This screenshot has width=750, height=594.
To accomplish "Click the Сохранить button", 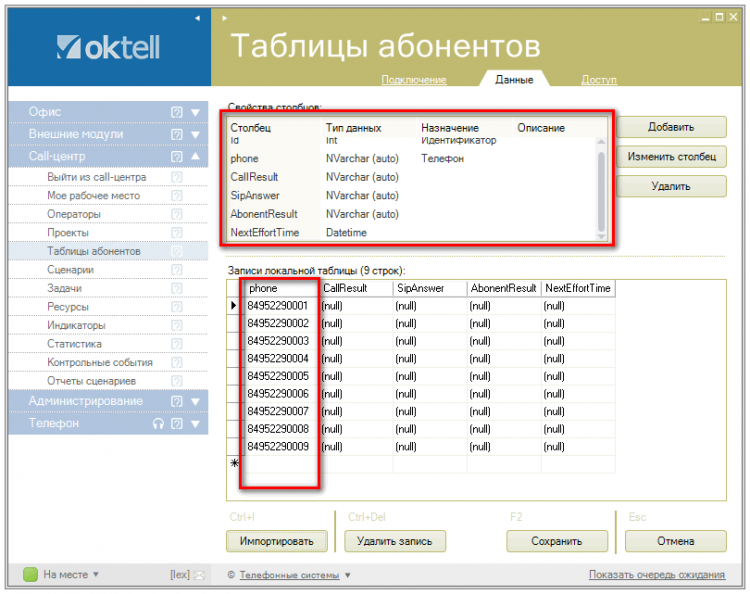I will 556,541.
